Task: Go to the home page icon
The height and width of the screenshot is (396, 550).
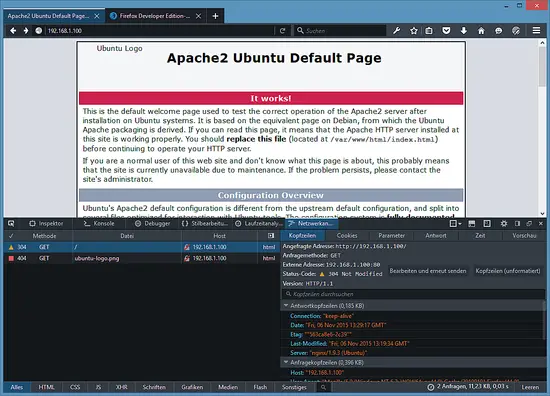Action: coord(481,31)
